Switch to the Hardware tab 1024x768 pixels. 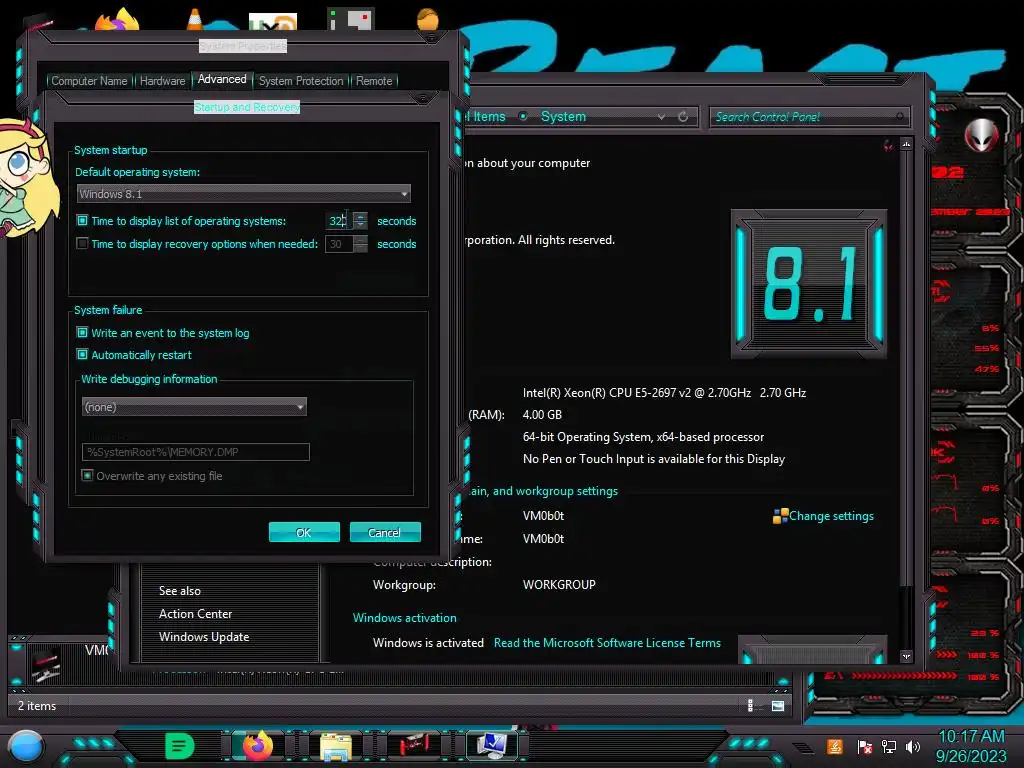point(163,81)
